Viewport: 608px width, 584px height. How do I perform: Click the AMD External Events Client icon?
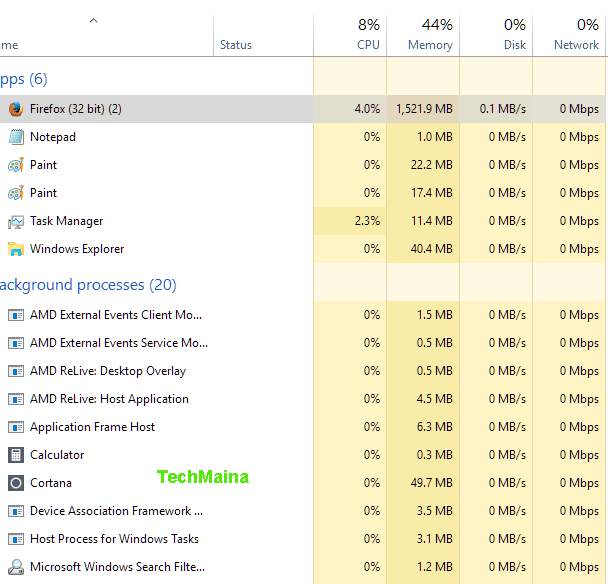(16, 315)
